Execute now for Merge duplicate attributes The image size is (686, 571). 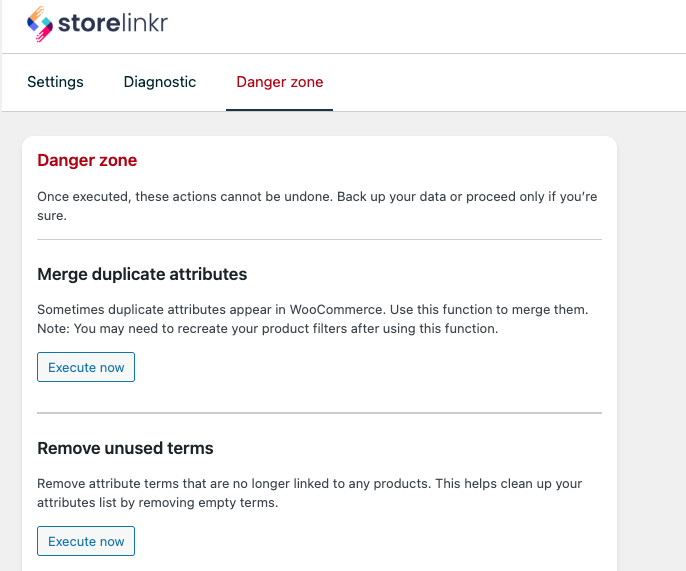(x=86, y=367)
